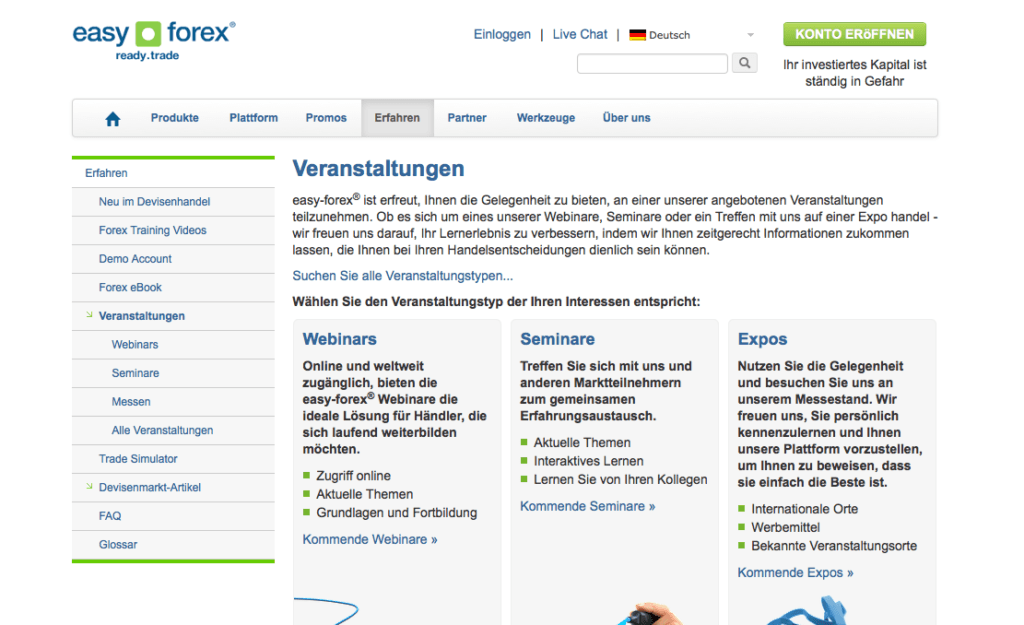Screen dimensions: 1024x625
Task: Click the easy-forex logo
Action: click(154, 40)
